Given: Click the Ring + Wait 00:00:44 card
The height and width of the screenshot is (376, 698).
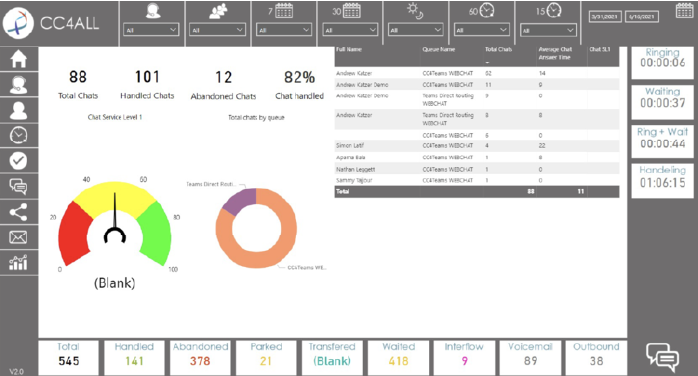Looking at the screenshot, I should [662, 142].
